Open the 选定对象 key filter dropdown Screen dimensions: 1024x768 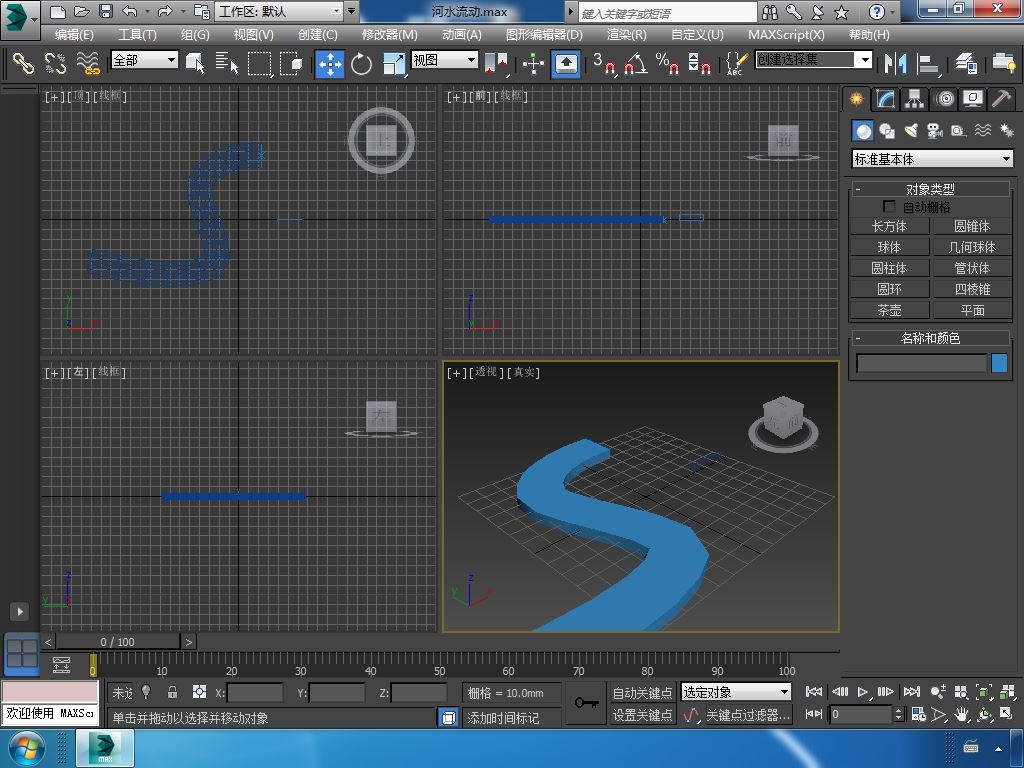736,692
